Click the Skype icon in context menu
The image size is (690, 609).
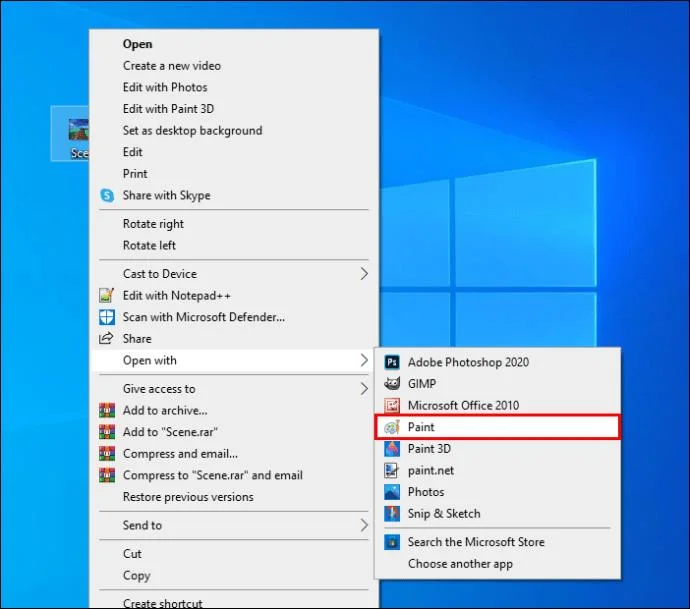[107, 196]
